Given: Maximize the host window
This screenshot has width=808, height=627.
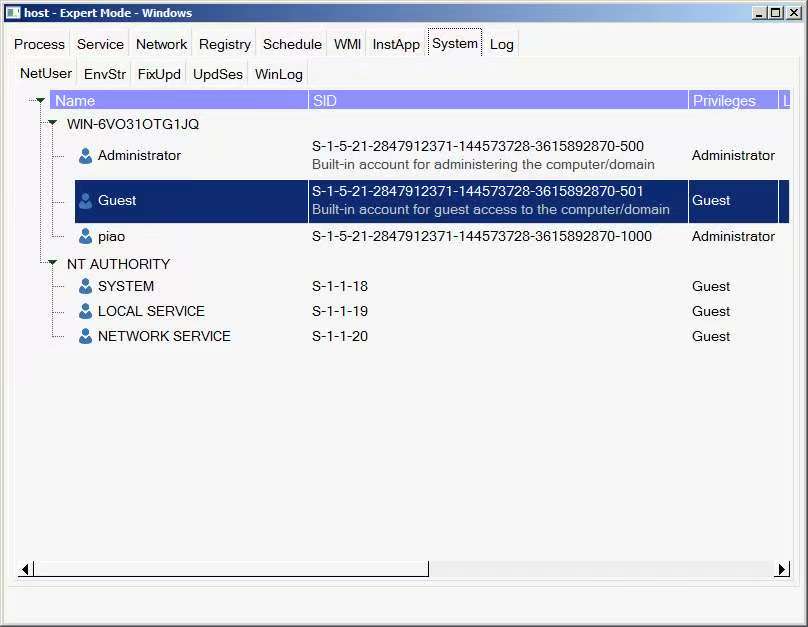Looking at the screenshot, I should (x=776, y=13).
